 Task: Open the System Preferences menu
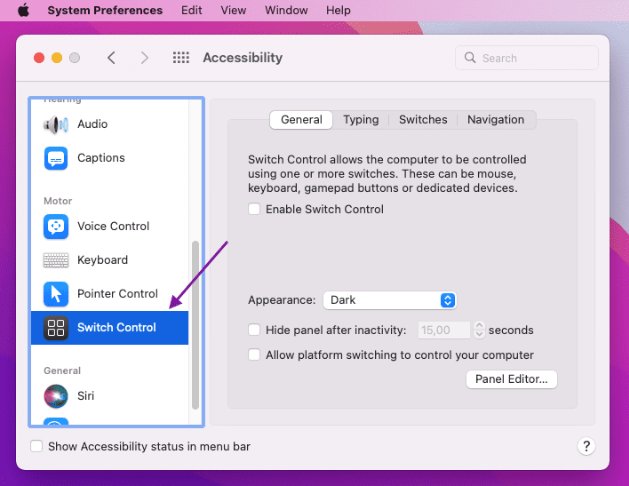tap(105, 10)
